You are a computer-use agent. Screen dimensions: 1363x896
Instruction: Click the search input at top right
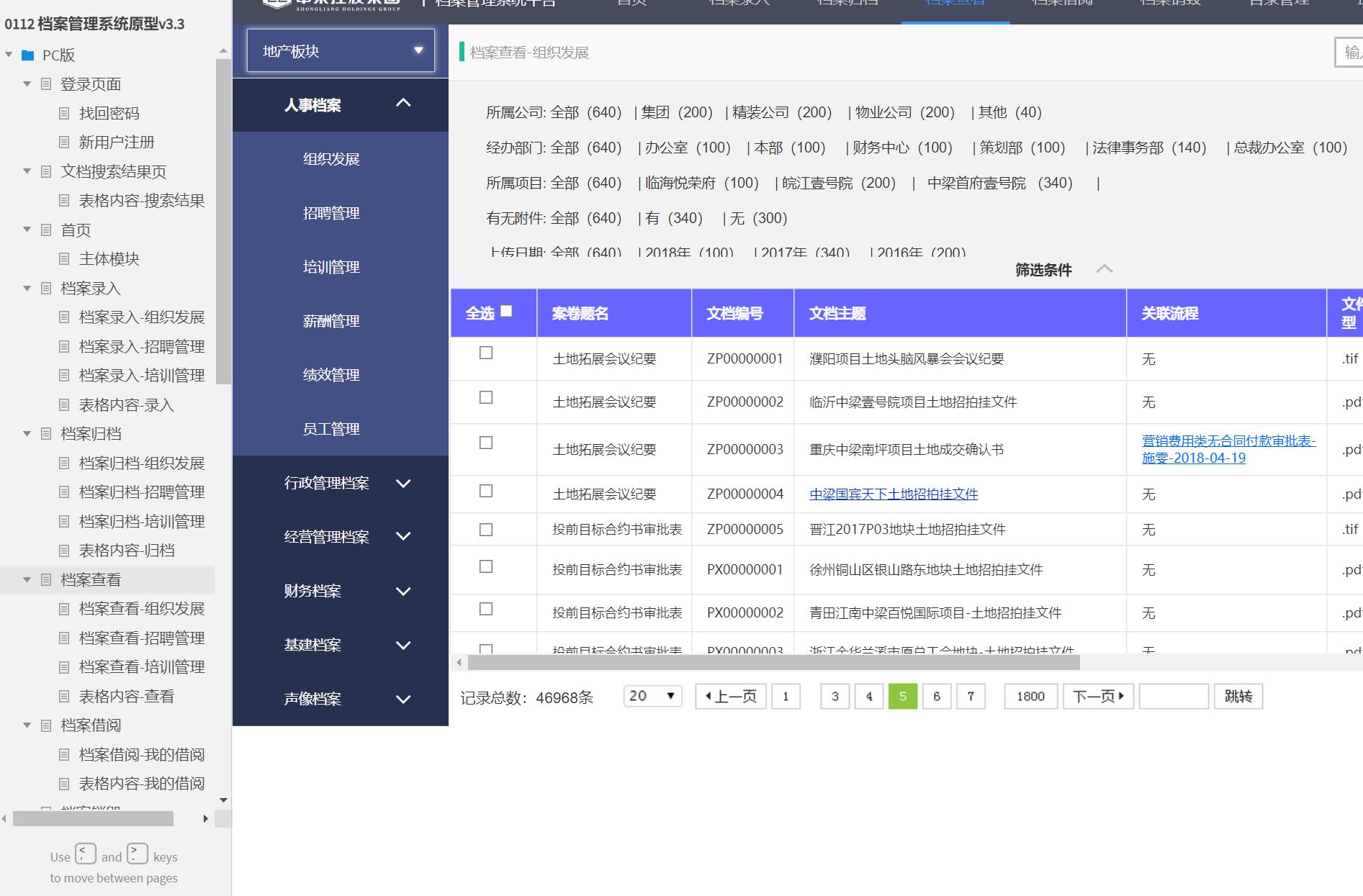pos(1349,52)
